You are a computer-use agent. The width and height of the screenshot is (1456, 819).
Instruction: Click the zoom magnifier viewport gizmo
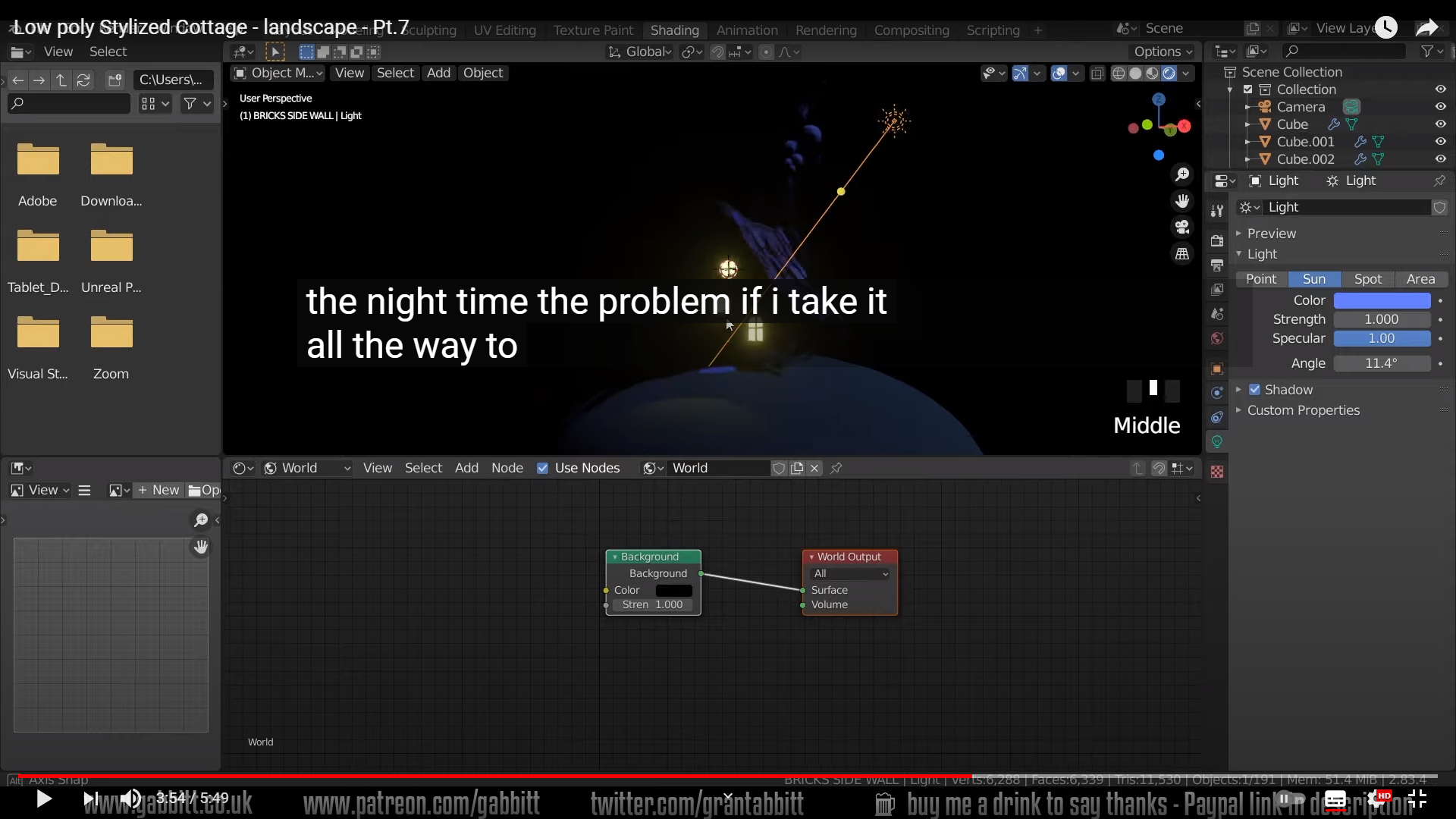coord(1181,175)
